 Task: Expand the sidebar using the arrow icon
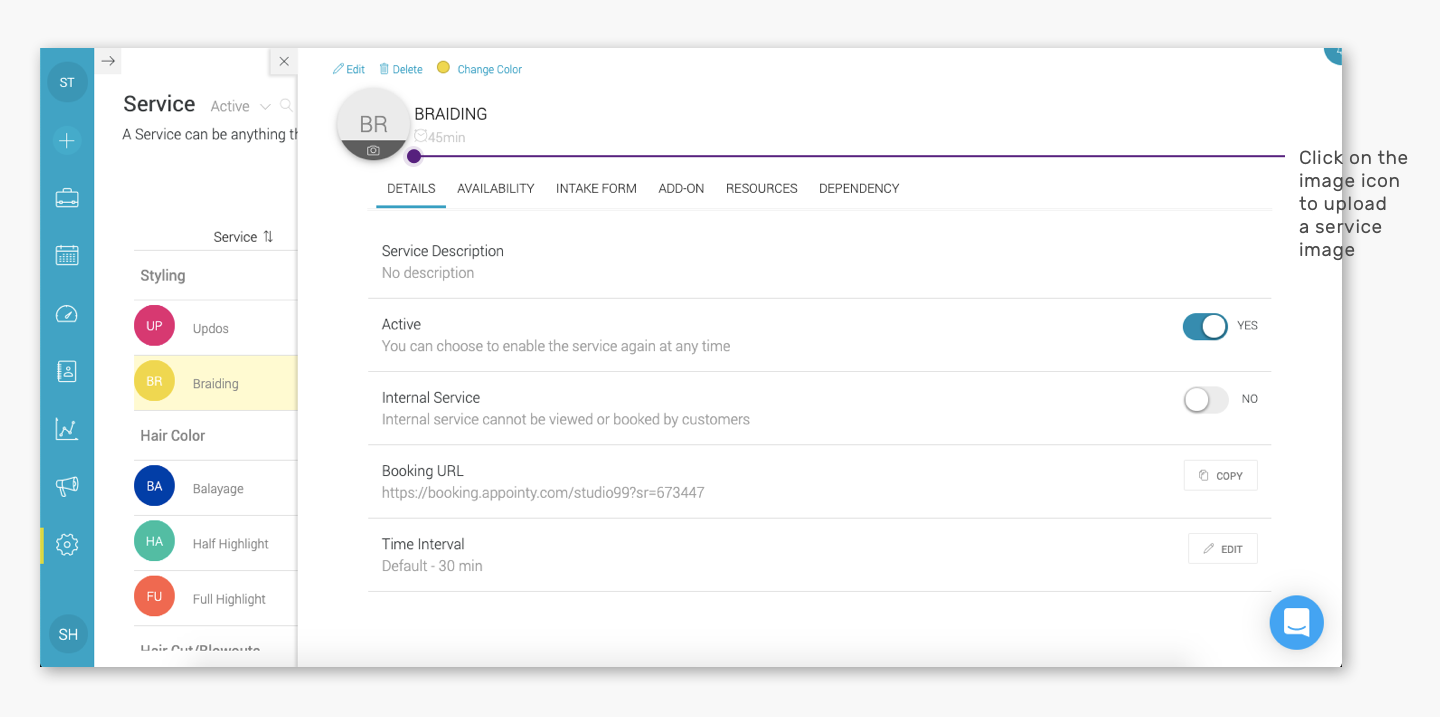point(108,61)
